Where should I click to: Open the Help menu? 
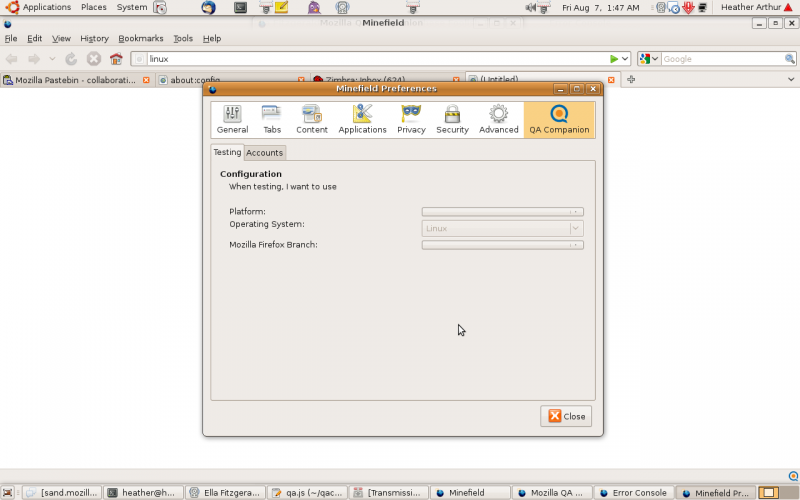pos(212,38)
